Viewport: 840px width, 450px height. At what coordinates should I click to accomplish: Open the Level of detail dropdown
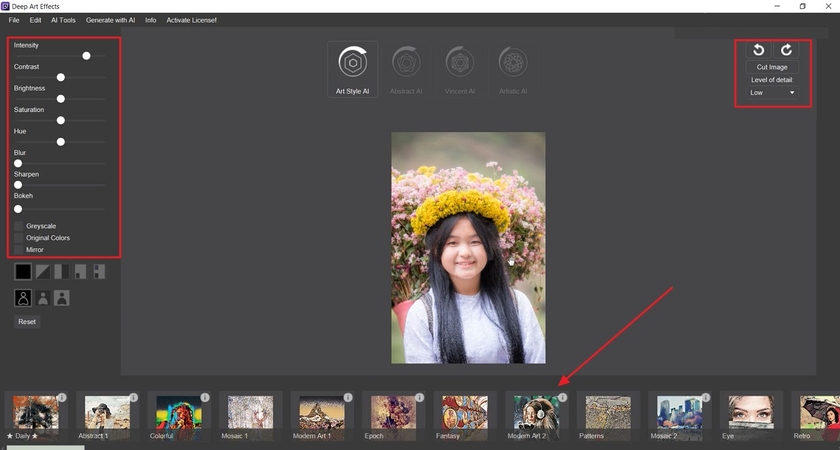click(772, 93)
